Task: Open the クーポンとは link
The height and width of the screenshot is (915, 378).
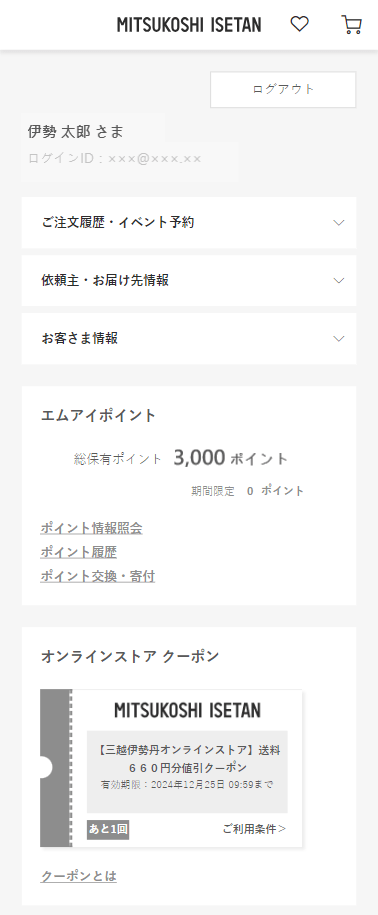Action: (x=79, y=876)
